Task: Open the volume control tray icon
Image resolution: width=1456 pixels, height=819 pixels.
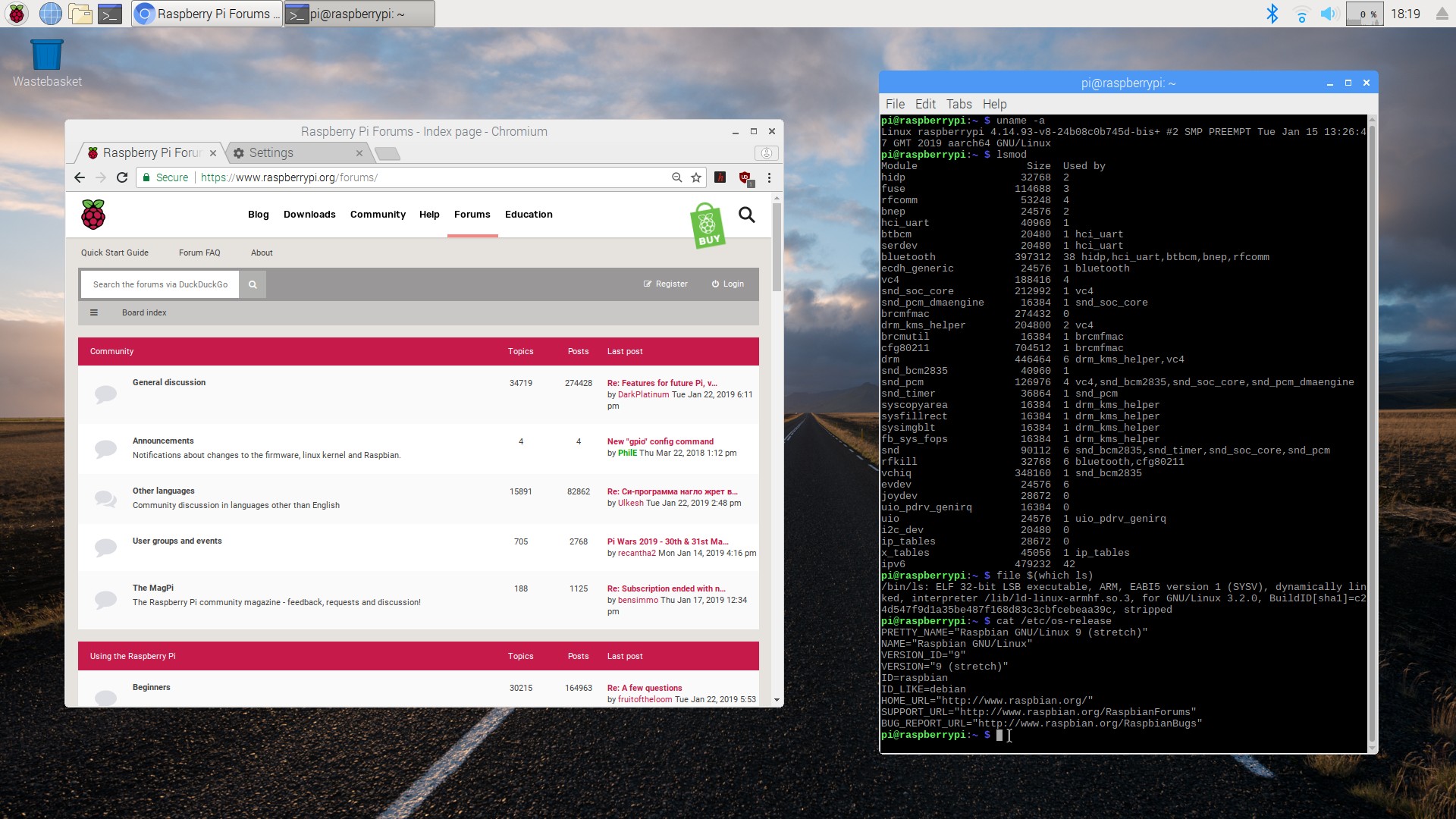Action: tap(1329, 14)
